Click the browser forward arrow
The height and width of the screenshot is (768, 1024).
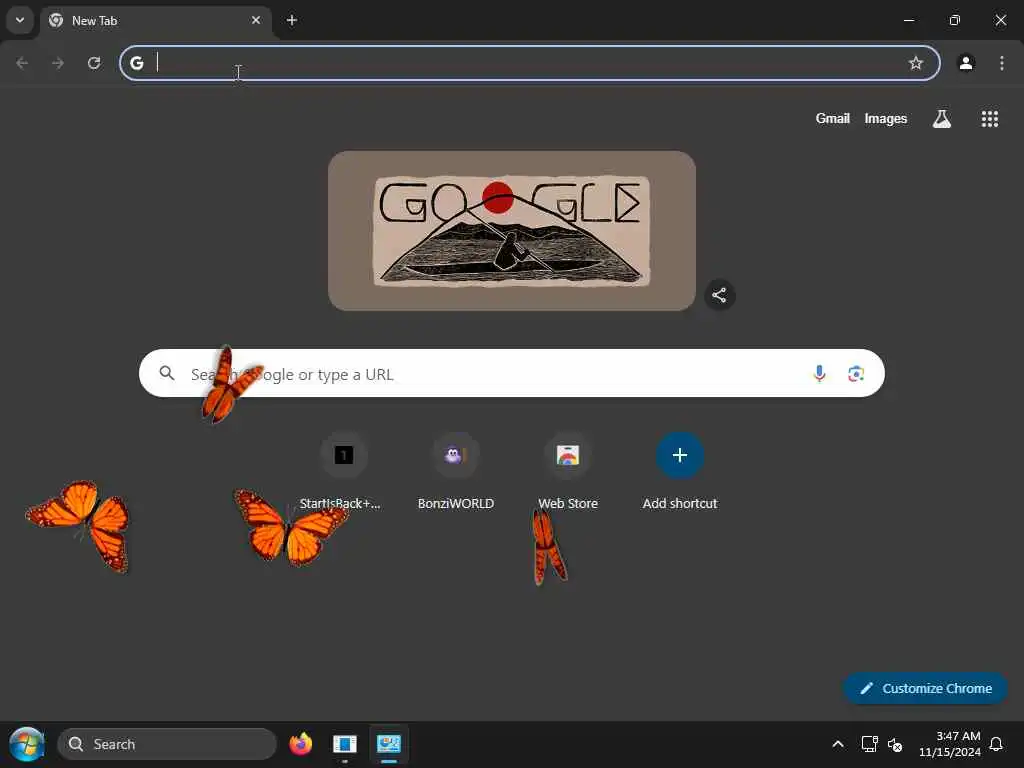58,63
